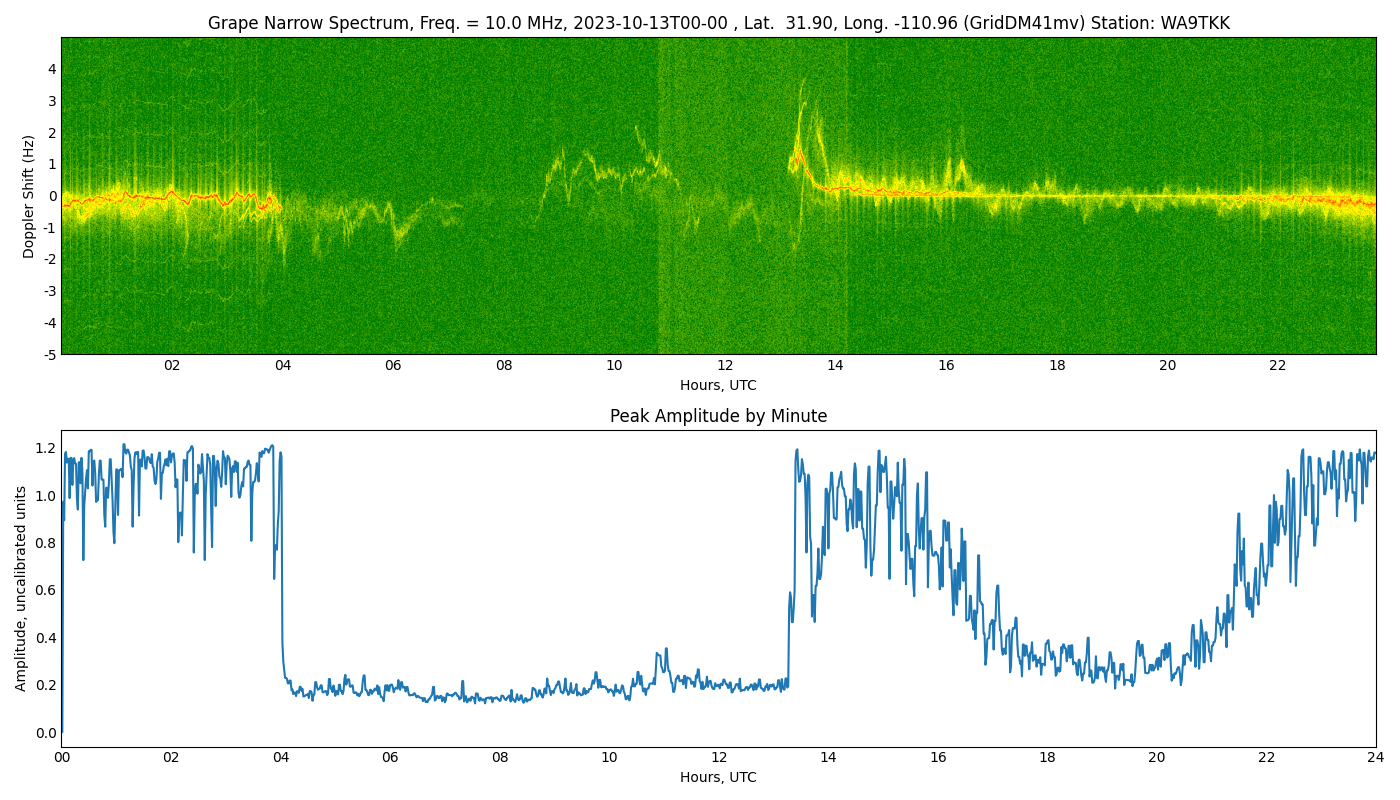Click the spectrogram x-axis tick label 06
1400x800 pixels.
393,365
